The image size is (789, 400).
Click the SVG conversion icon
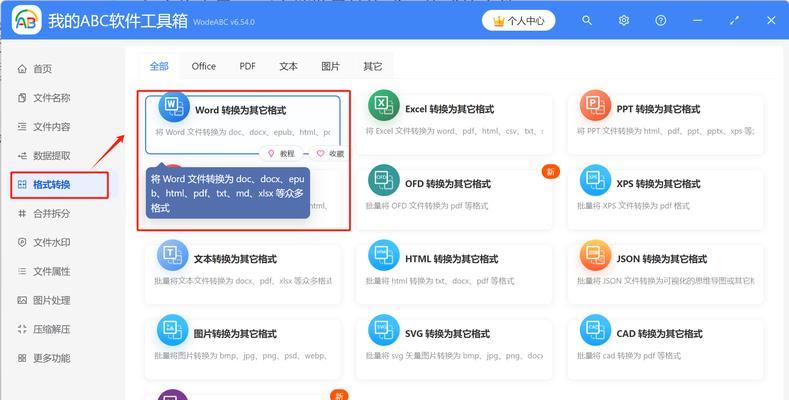383,330
